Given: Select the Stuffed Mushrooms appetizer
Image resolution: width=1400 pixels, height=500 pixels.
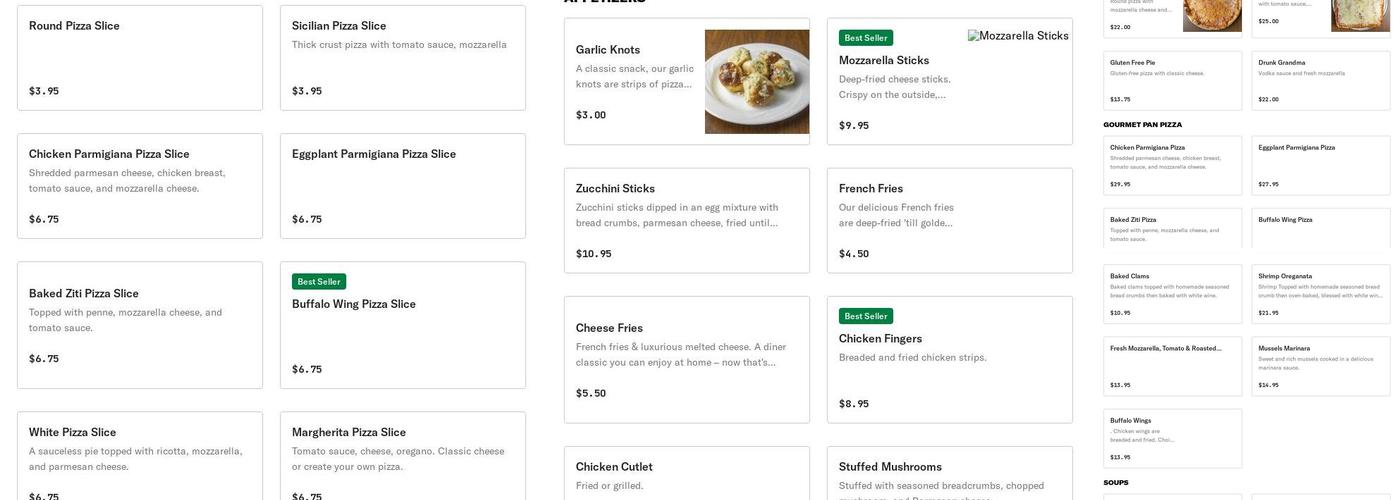Looking at the screenshot, I should (x=949, y=474).
